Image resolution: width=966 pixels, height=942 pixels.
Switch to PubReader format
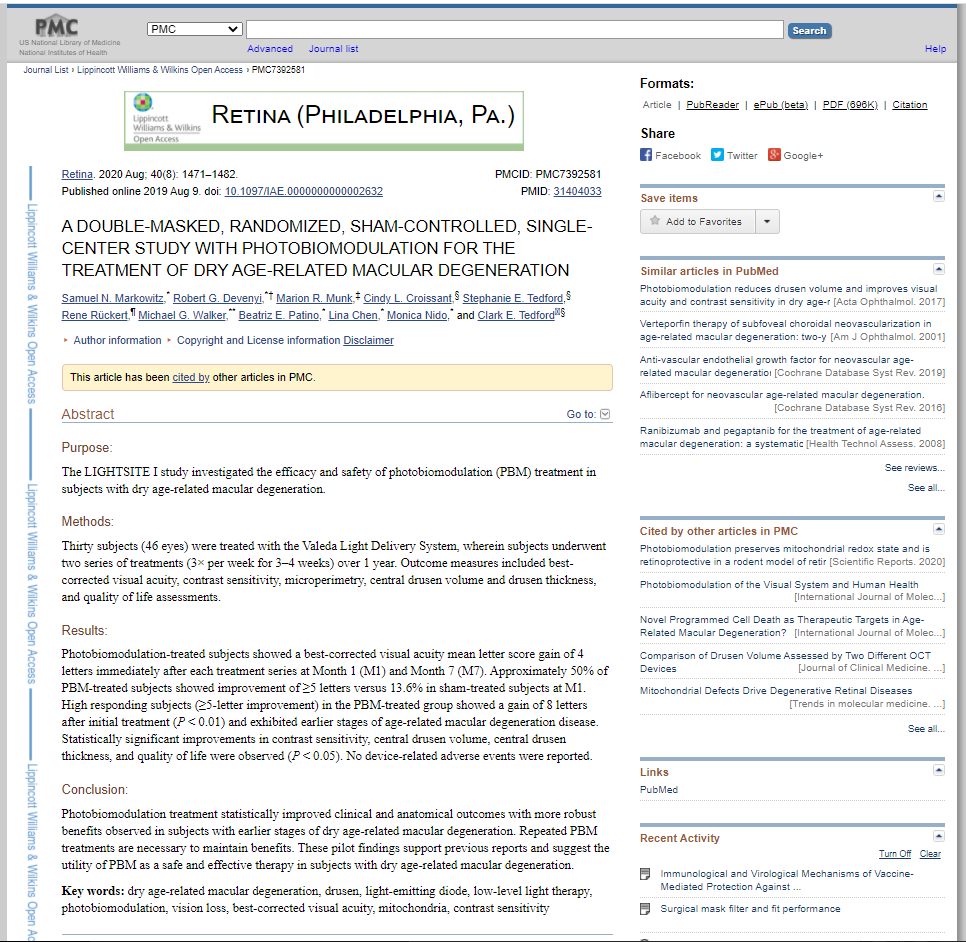click(712, 105)
